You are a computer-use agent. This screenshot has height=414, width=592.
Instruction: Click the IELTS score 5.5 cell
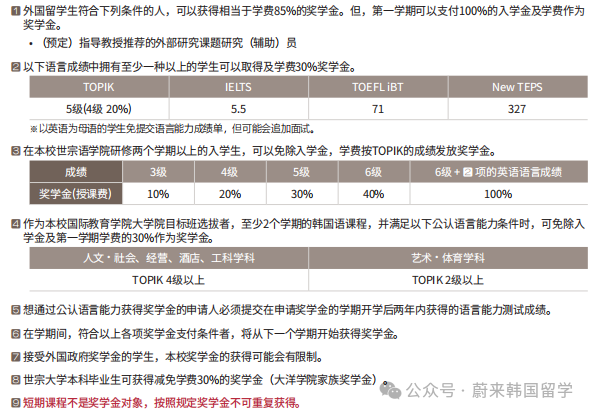click(x=238, y=109)
